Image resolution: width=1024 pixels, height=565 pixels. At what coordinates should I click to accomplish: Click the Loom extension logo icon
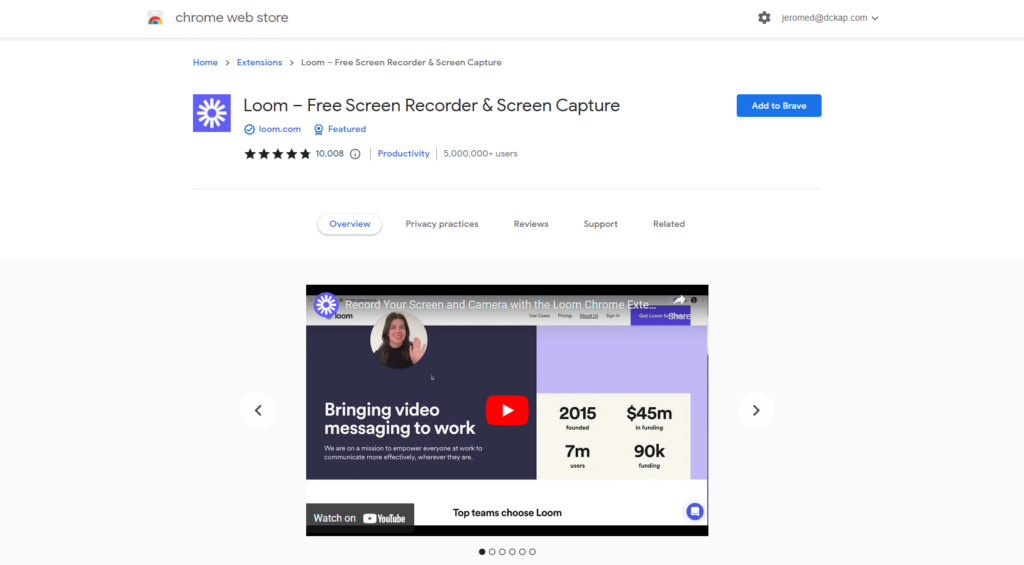(212, 113)
